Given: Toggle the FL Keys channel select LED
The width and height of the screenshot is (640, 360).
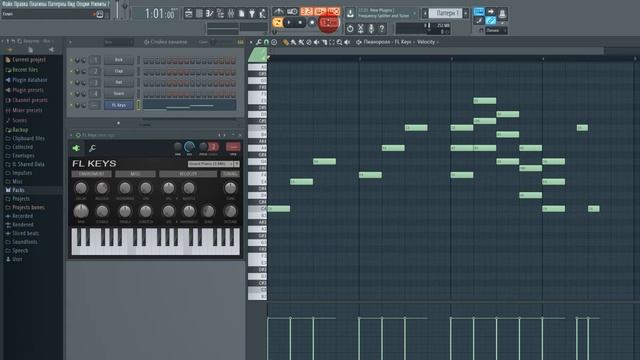Looking at the screenshot, I should pos(138,105).
